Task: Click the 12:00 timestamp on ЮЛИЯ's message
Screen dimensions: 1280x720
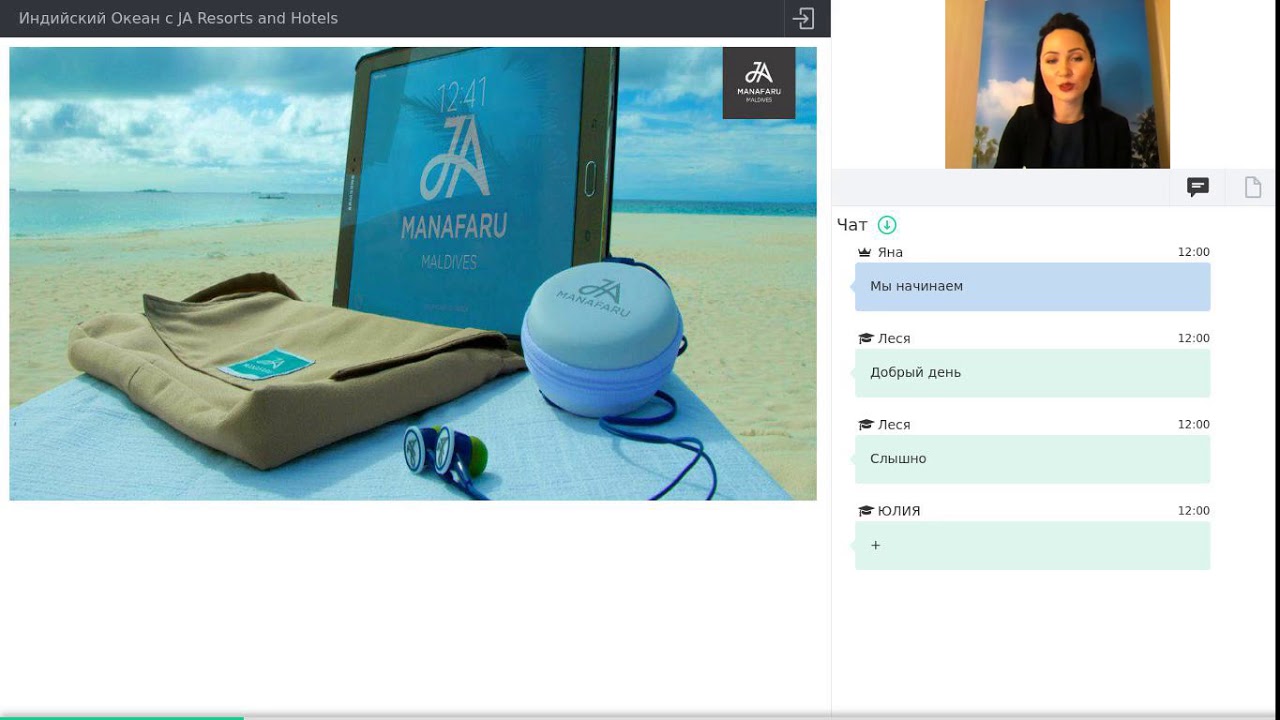Action: click(1194, 510)
